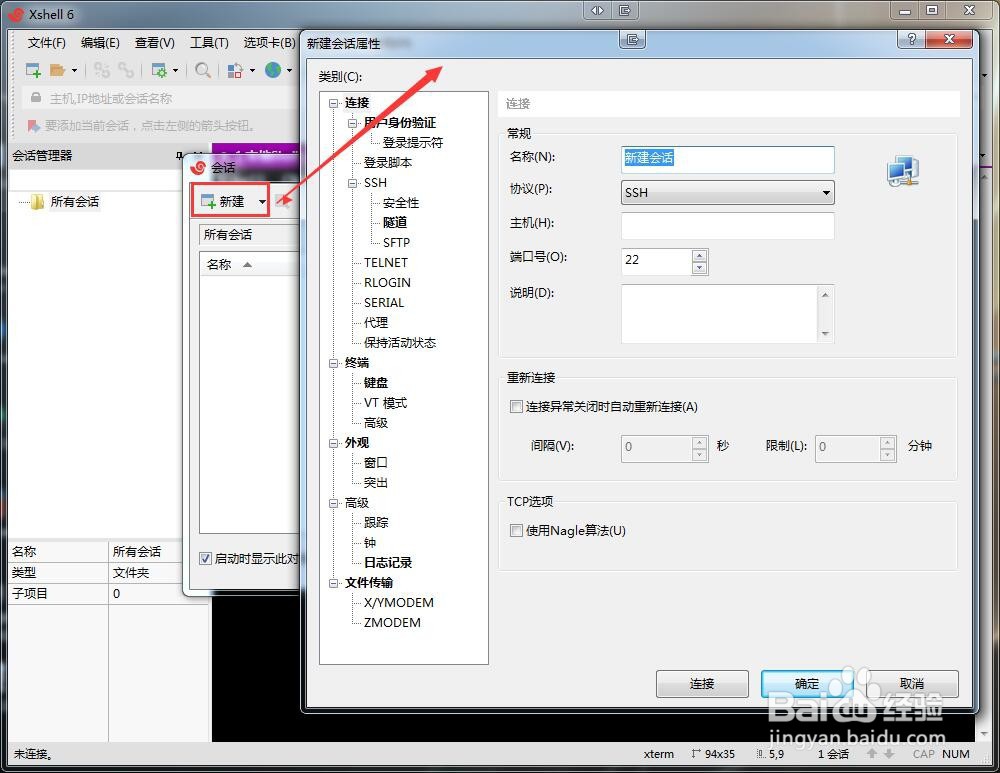
Task: Click the 名称 column header in Sessions dialog
Action: [x=249, y=264]
